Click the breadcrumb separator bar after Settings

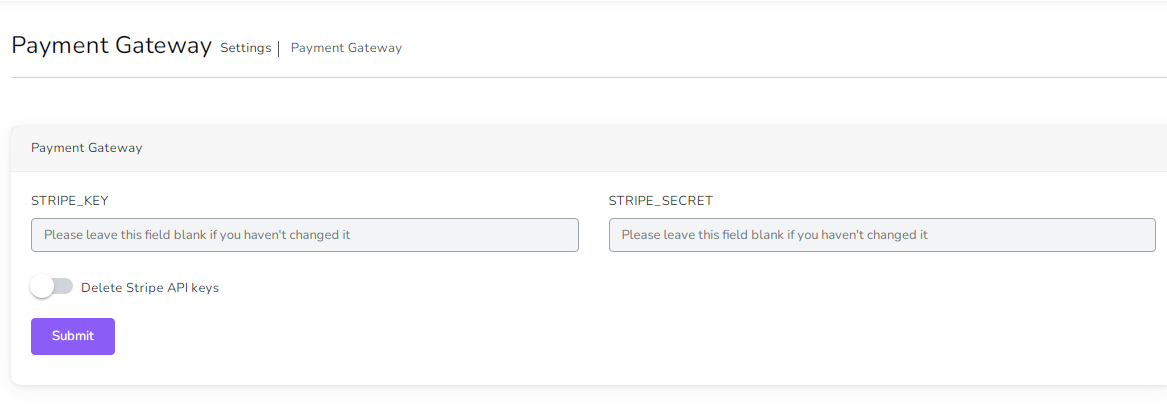coord(278,48)
